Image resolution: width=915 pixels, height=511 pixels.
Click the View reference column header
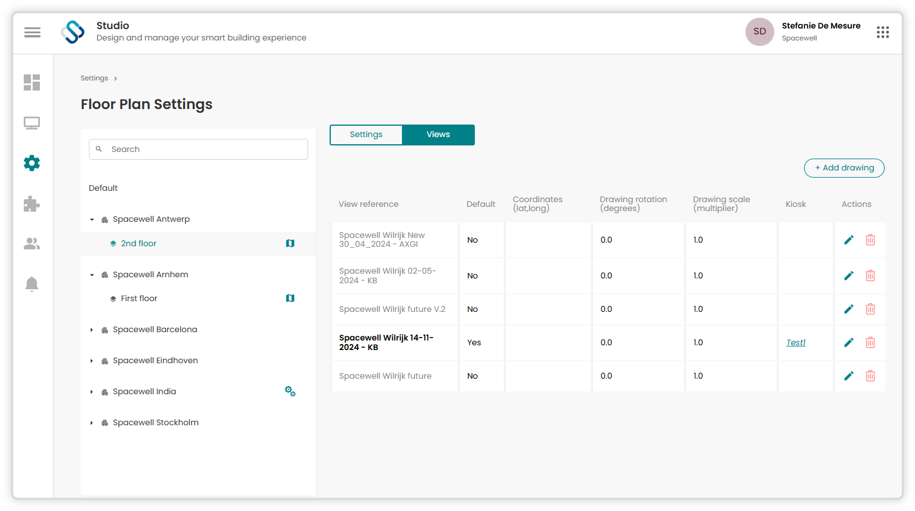[368, 204]
